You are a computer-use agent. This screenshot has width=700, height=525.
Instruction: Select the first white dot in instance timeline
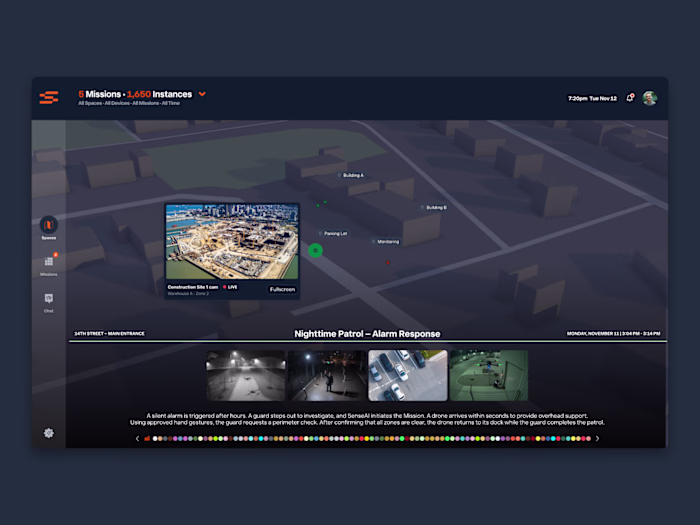click(x=155, y=438)
